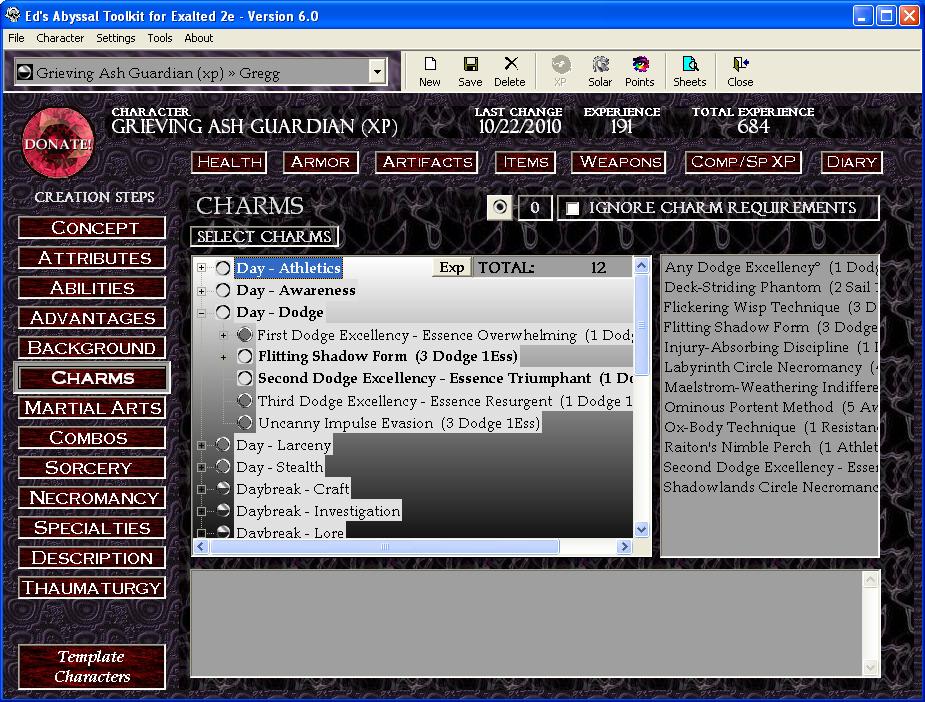This screenshot has height=702, width=925.
Task: Open the Character menu
Action: 60,38
